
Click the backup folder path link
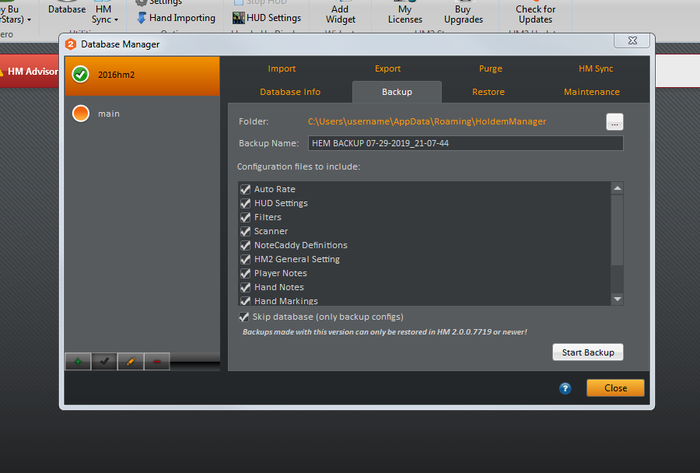(427, 121)
